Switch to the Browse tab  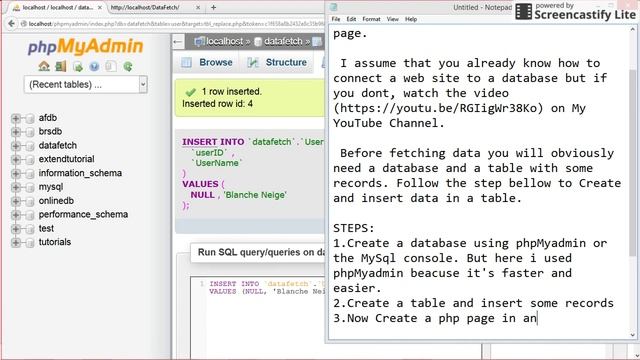207,62
